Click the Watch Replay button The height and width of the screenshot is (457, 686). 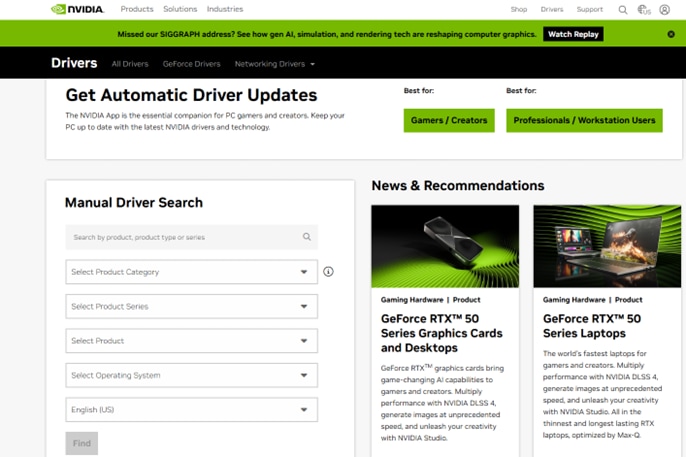[573, 34]
